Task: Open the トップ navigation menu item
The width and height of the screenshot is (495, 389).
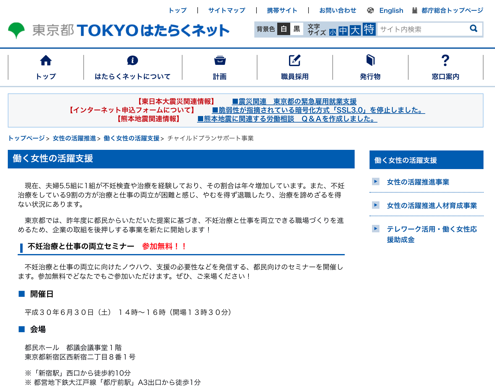Action: 46,68
